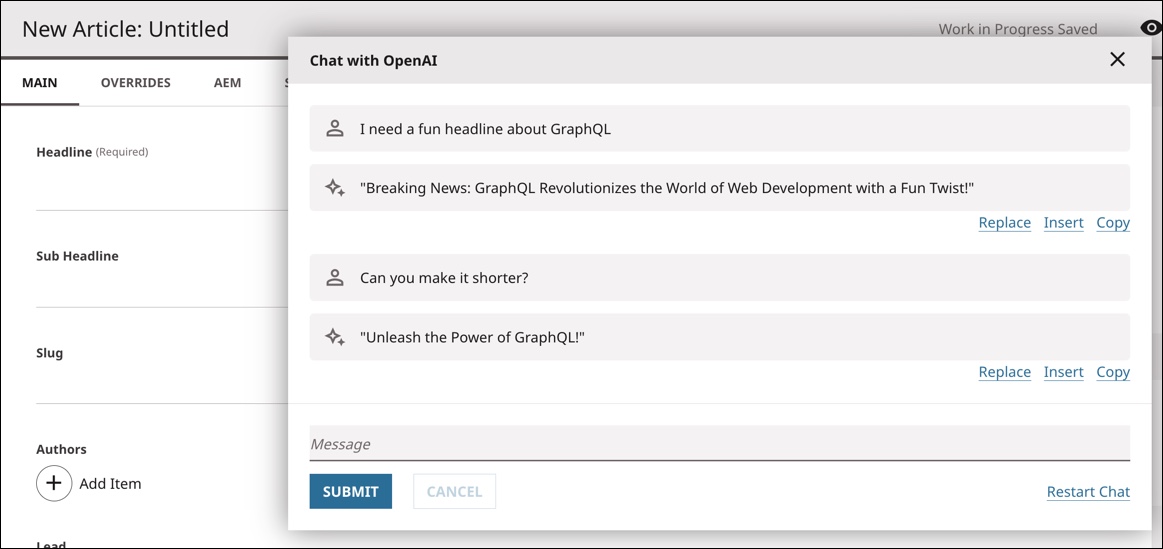1163x549 pixels.
Task: Click sparkle icon beside Breaking News response
Action: (x=335, y=188)
